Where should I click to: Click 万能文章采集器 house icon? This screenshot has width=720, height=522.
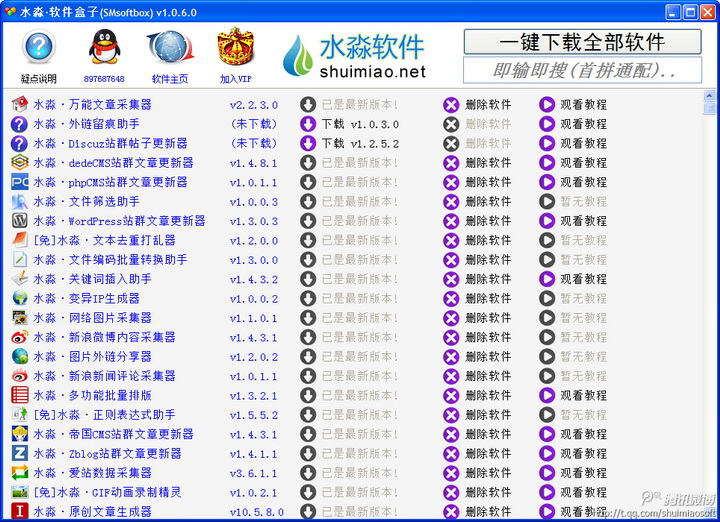tap(19, 104)
